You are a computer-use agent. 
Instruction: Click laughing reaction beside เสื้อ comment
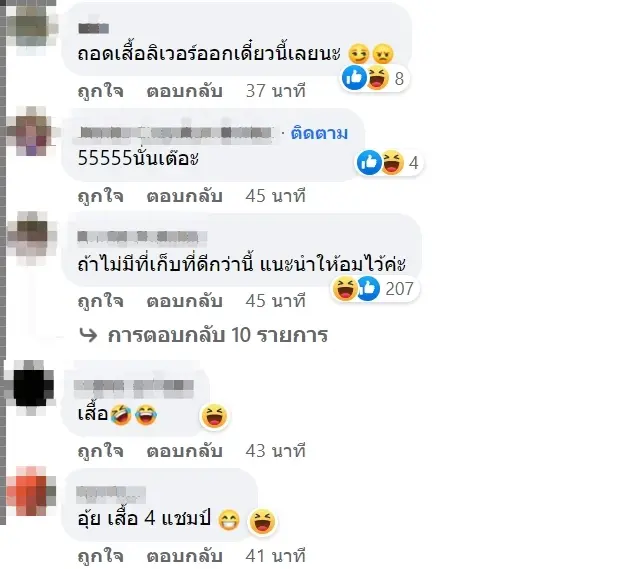pyautogui.click(x=214, y=416)
